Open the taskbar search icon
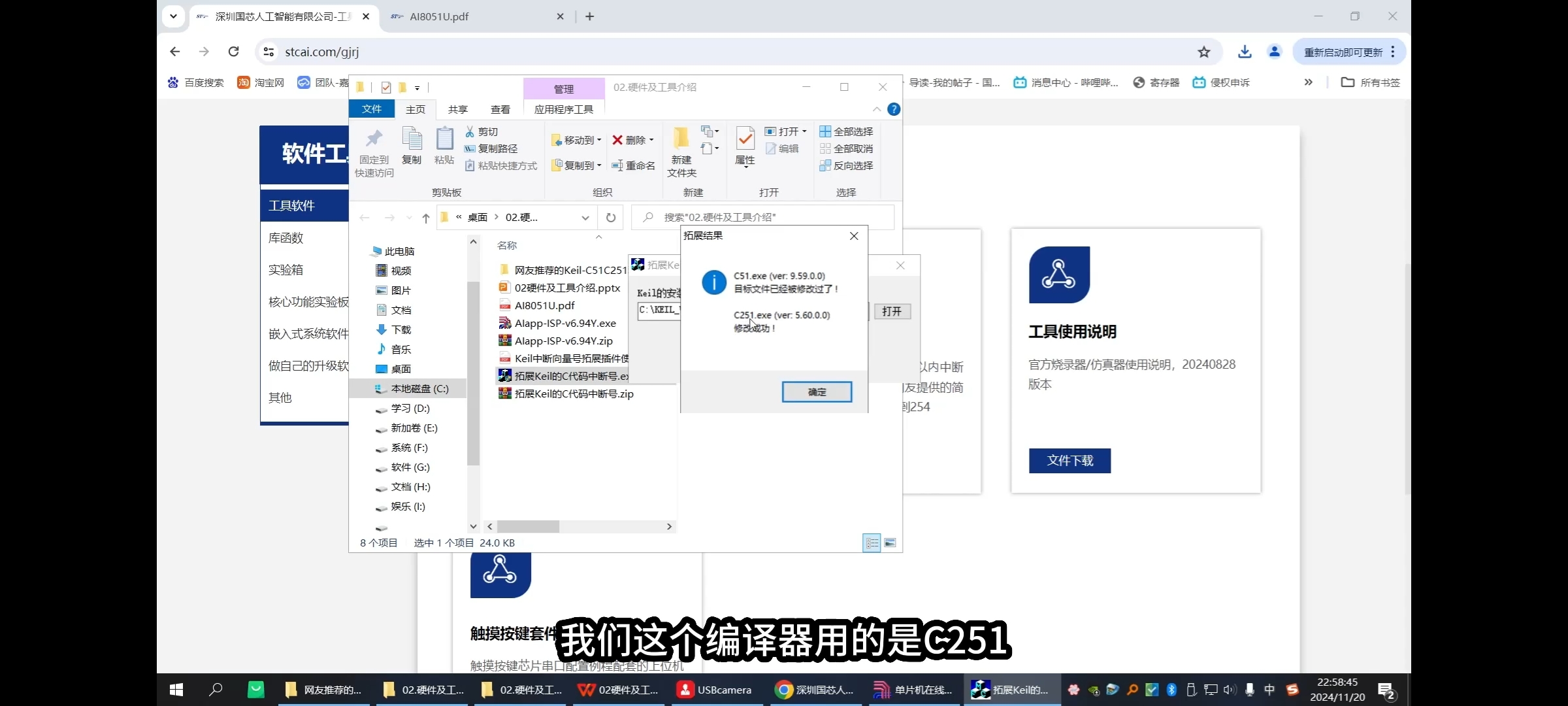This screenshot has height=706, width=1568. tap(216, 690)
